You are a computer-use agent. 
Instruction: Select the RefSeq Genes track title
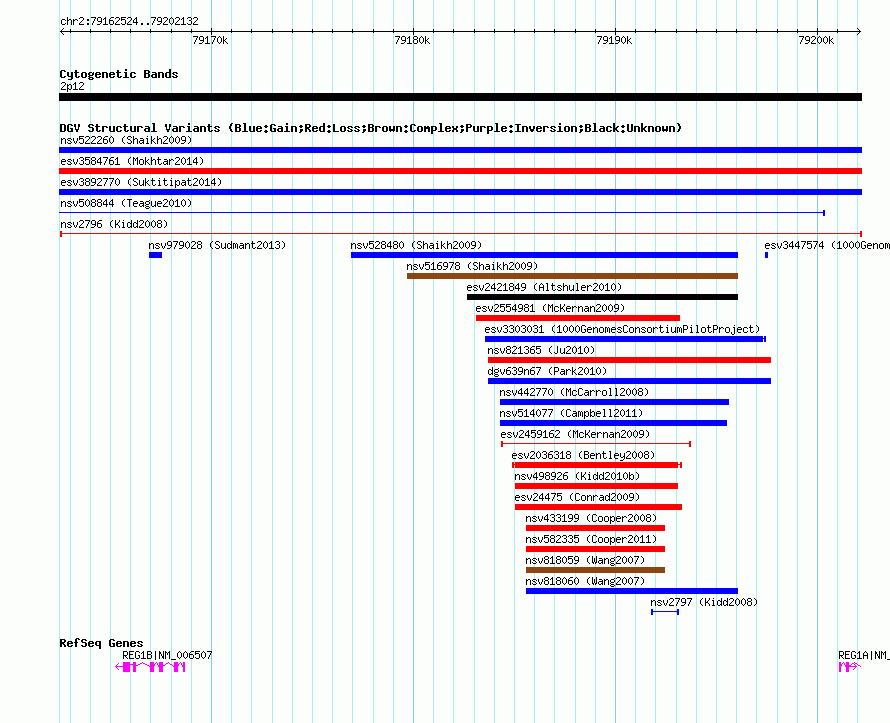[x=101, y=643]
